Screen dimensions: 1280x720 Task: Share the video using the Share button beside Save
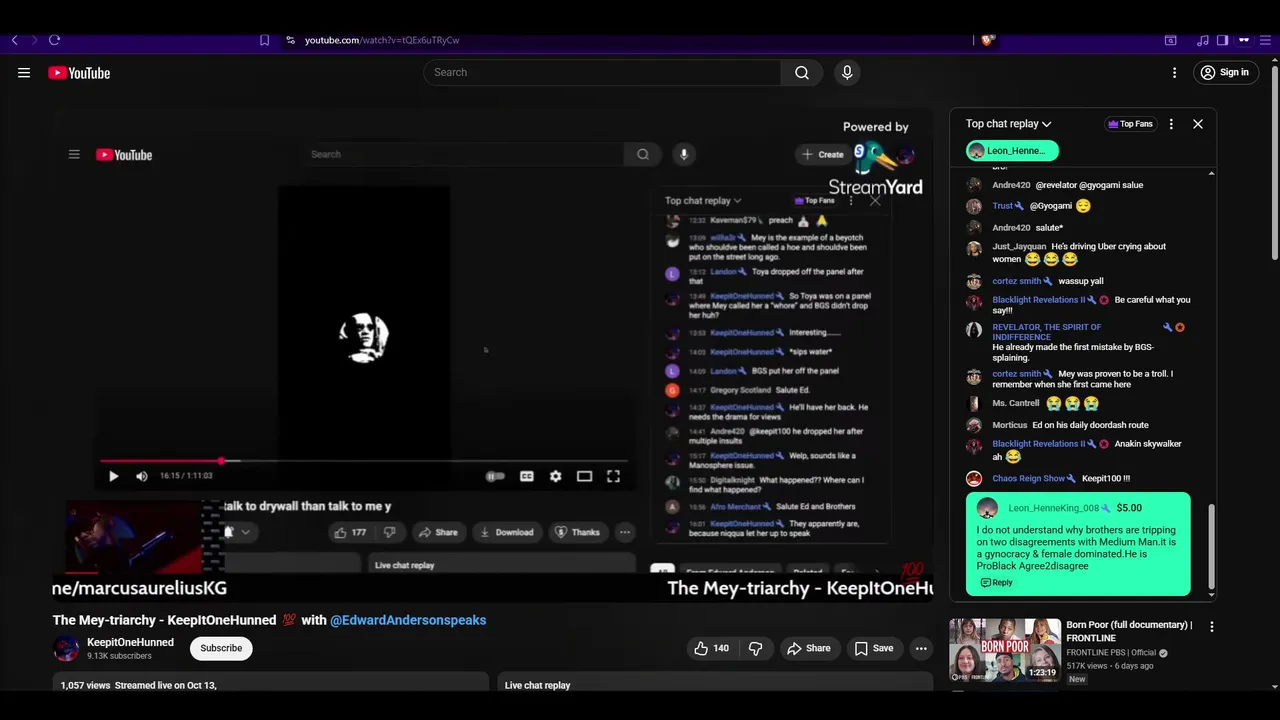[808, 648]
